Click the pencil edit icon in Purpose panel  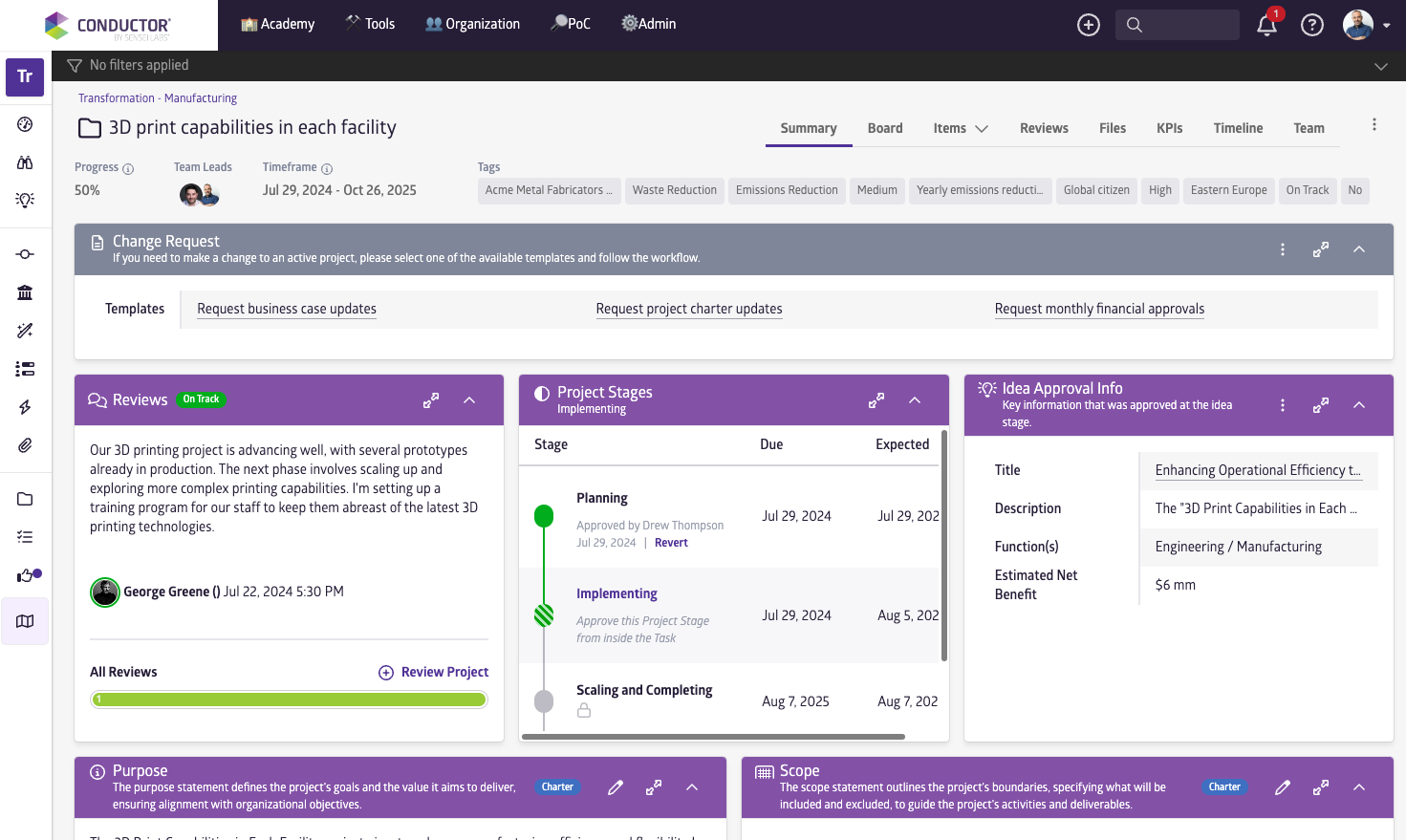pos(616,787)
